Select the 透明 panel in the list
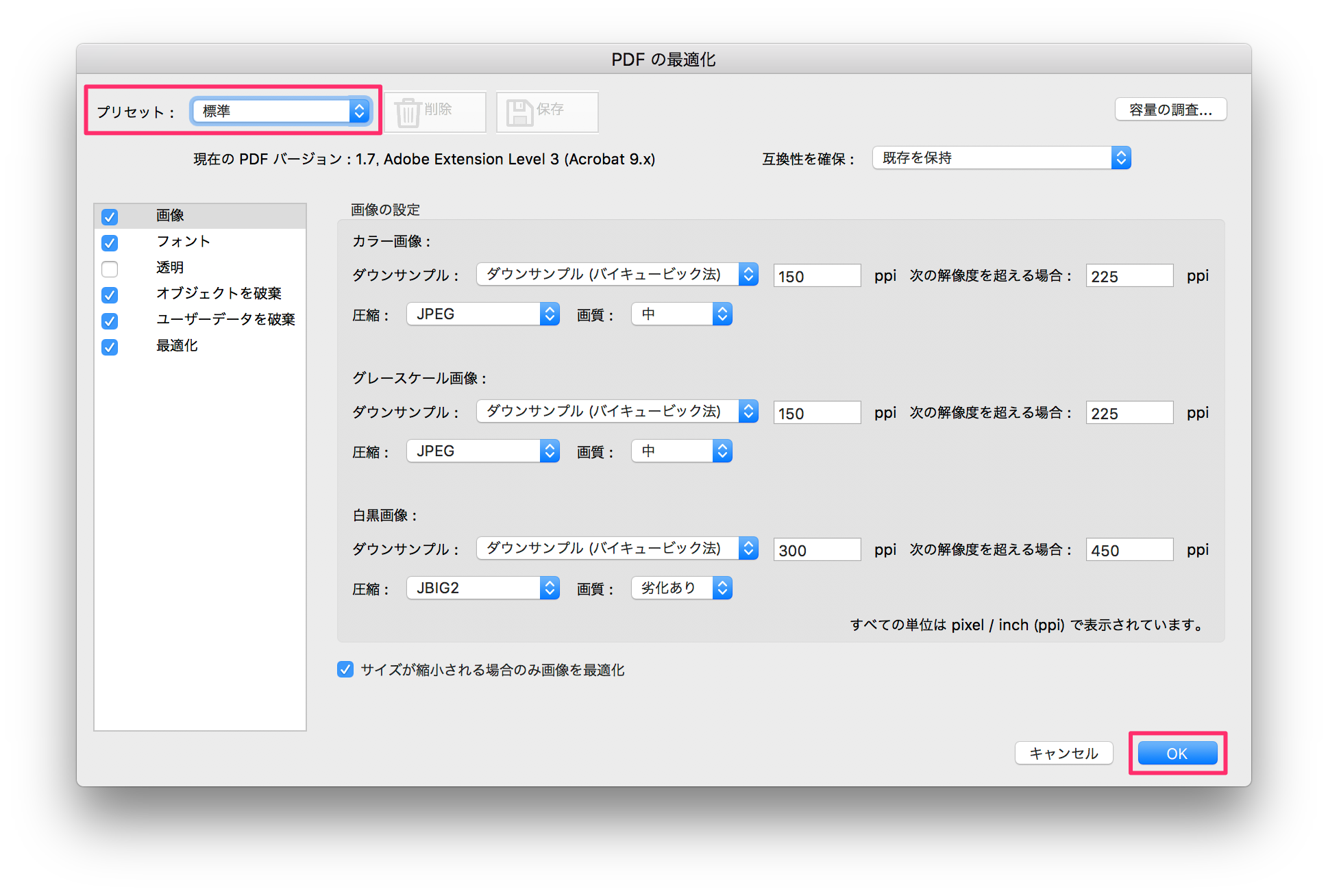The width and height of the screenshot is (1328, 896). coord(200,268)
